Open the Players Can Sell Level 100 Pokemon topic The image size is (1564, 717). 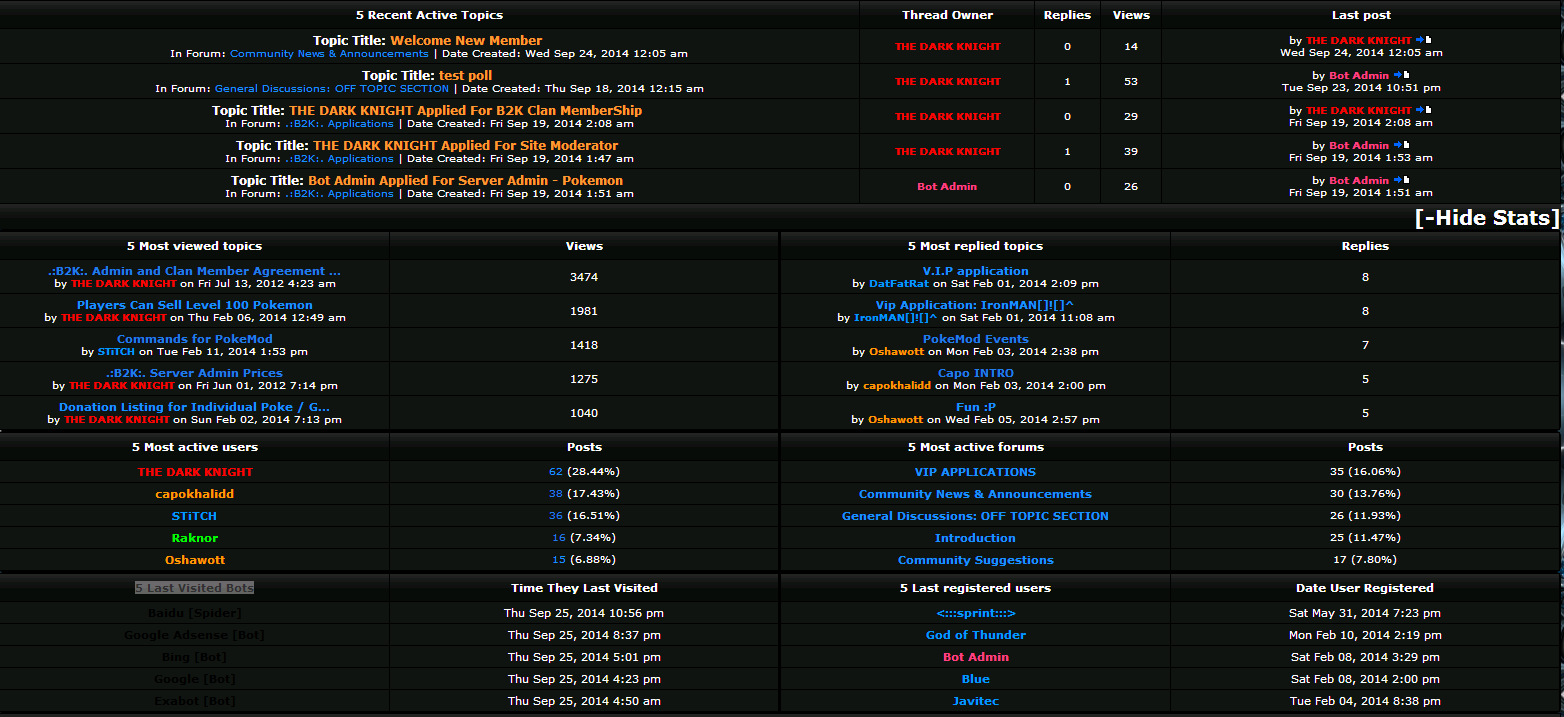pyautogui.click(x=195, y=305)
